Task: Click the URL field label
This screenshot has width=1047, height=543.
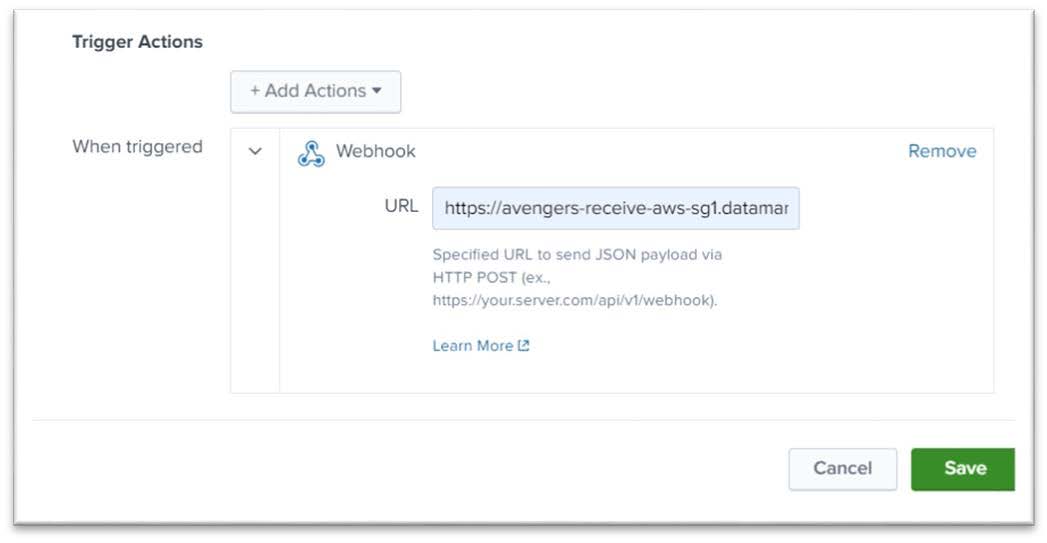Action: click(x=401, y=206)
